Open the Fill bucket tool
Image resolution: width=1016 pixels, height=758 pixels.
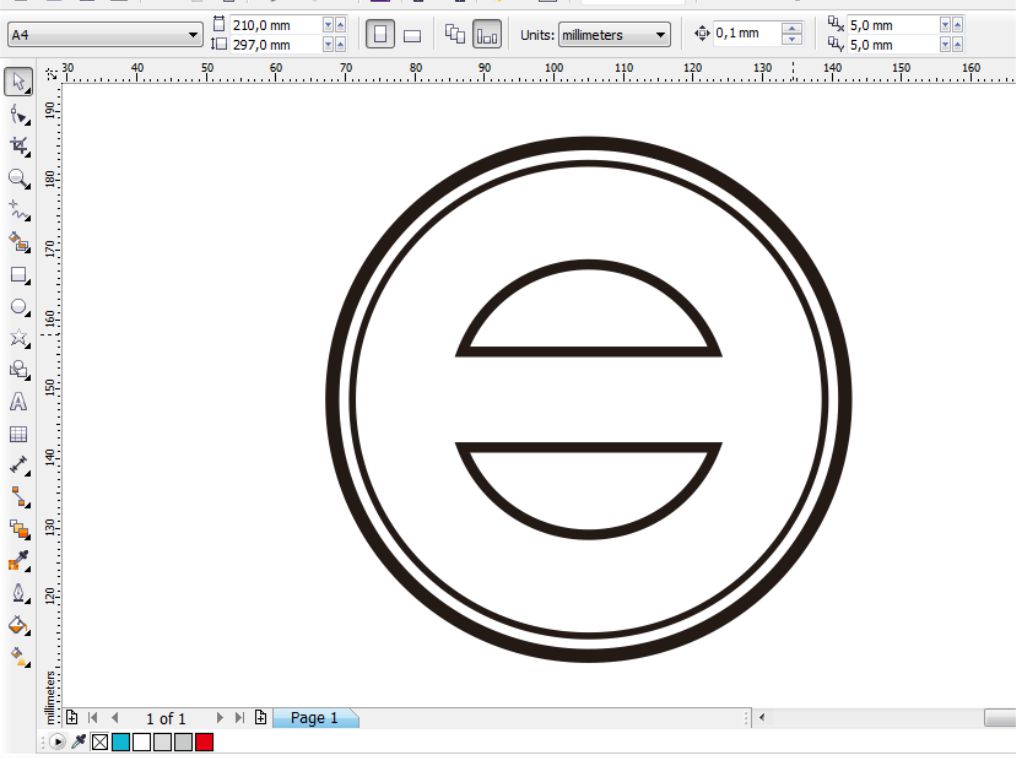pos(19,625)
